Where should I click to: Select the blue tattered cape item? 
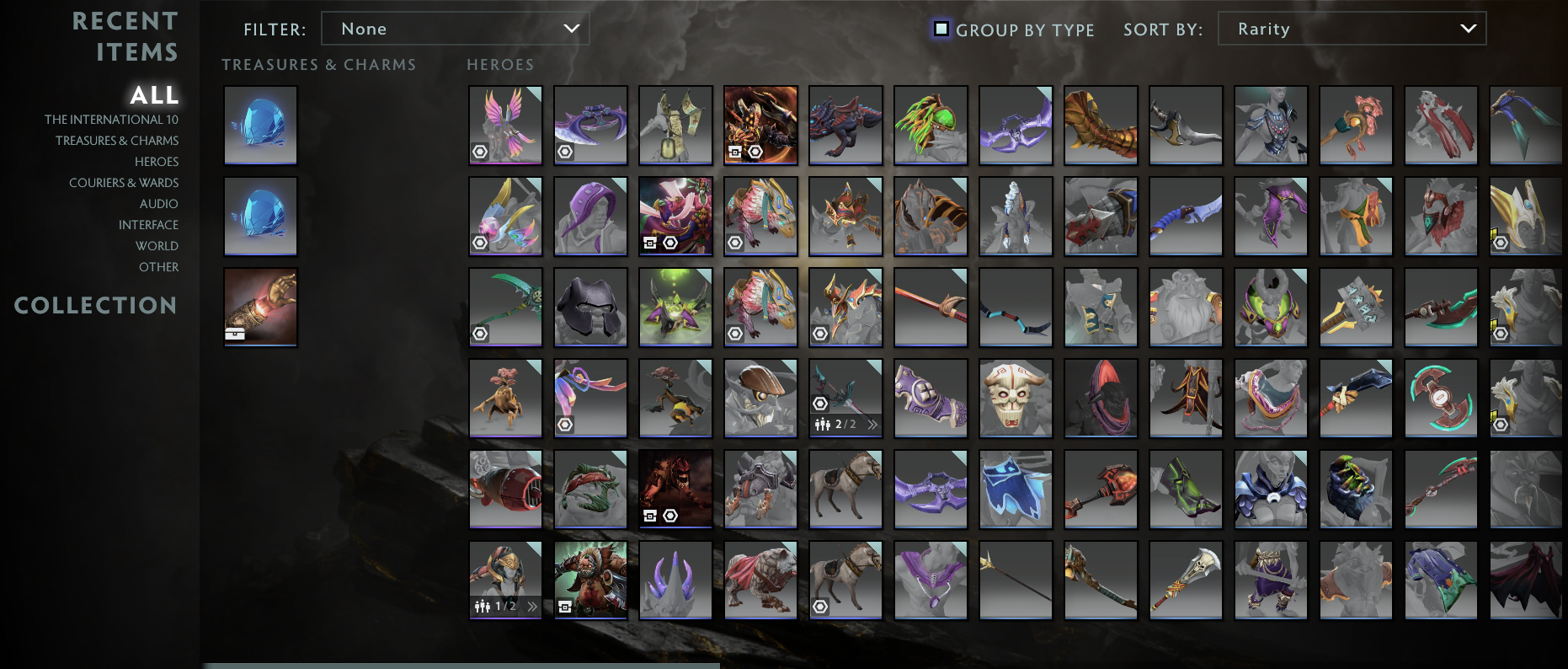pyautogui.click(x=1016, y=489)
